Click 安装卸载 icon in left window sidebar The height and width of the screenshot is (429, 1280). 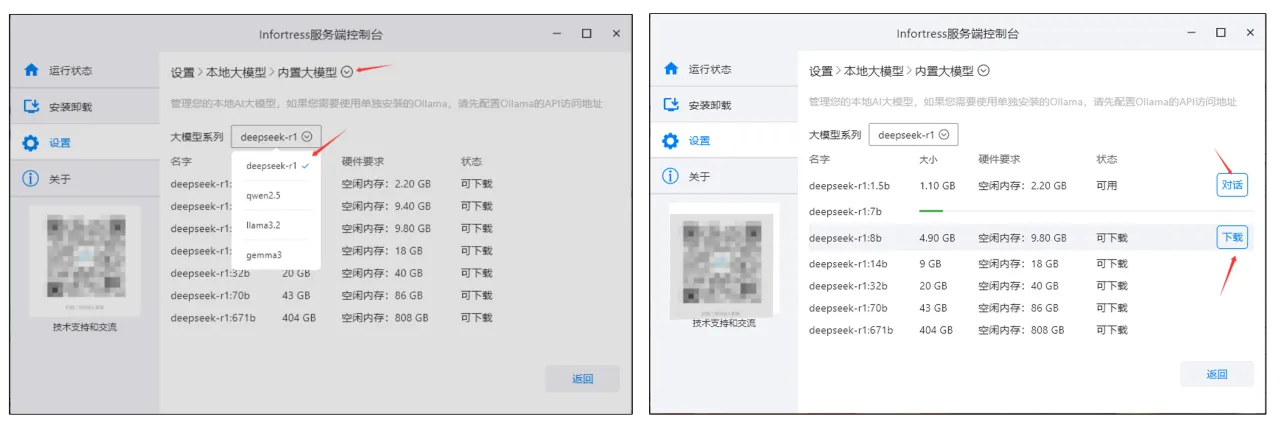(x=31, y=106)
